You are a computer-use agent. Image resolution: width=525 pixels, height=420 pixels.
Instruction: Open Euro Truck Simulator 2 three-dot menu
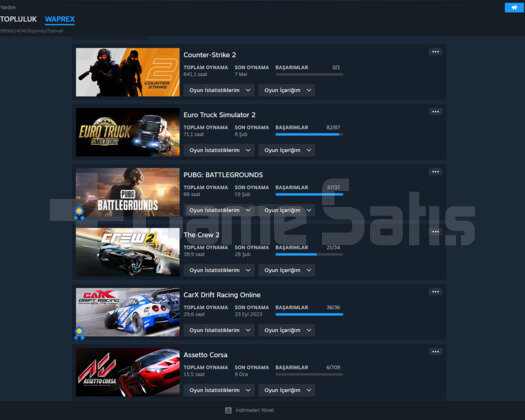(x=435, y=112)
